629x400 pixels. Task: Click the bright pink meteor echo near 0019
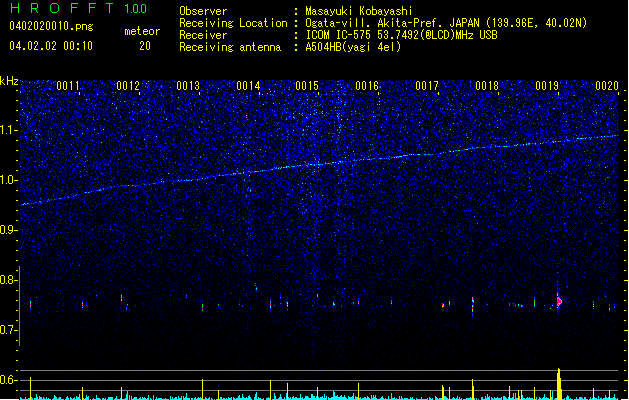559,301
